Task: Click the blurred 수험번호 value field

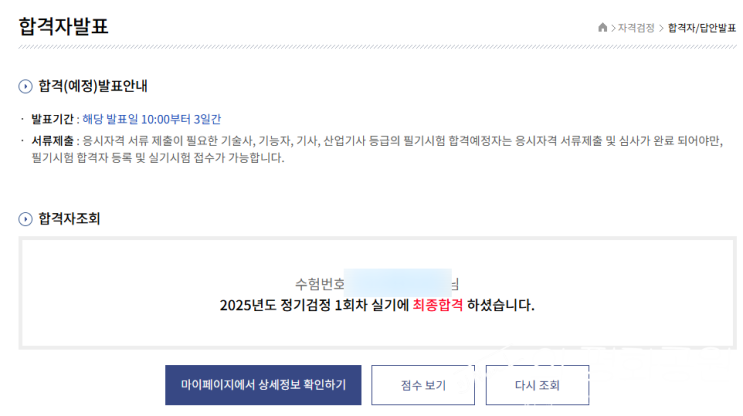Action: pyautogui.click(x=398, y=282)
